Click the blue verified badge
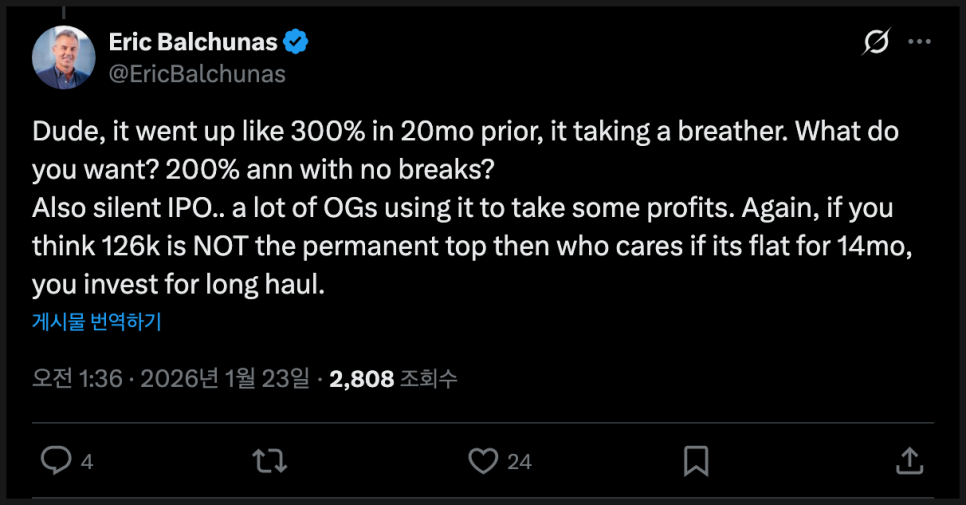 [297, 43]
